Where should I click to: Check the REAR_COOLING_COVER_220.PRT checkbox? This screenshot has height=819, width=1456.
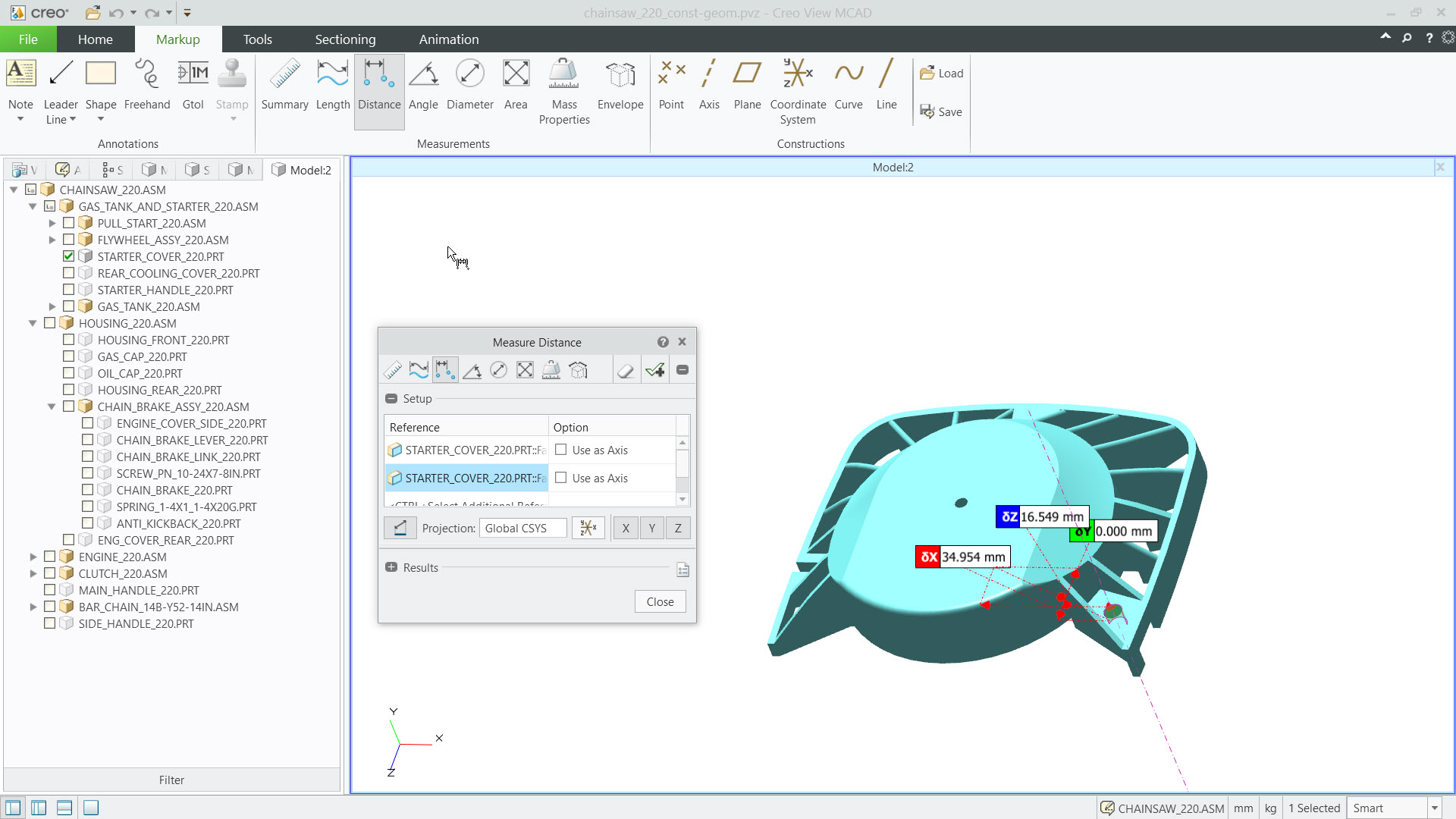coord(69,273)
